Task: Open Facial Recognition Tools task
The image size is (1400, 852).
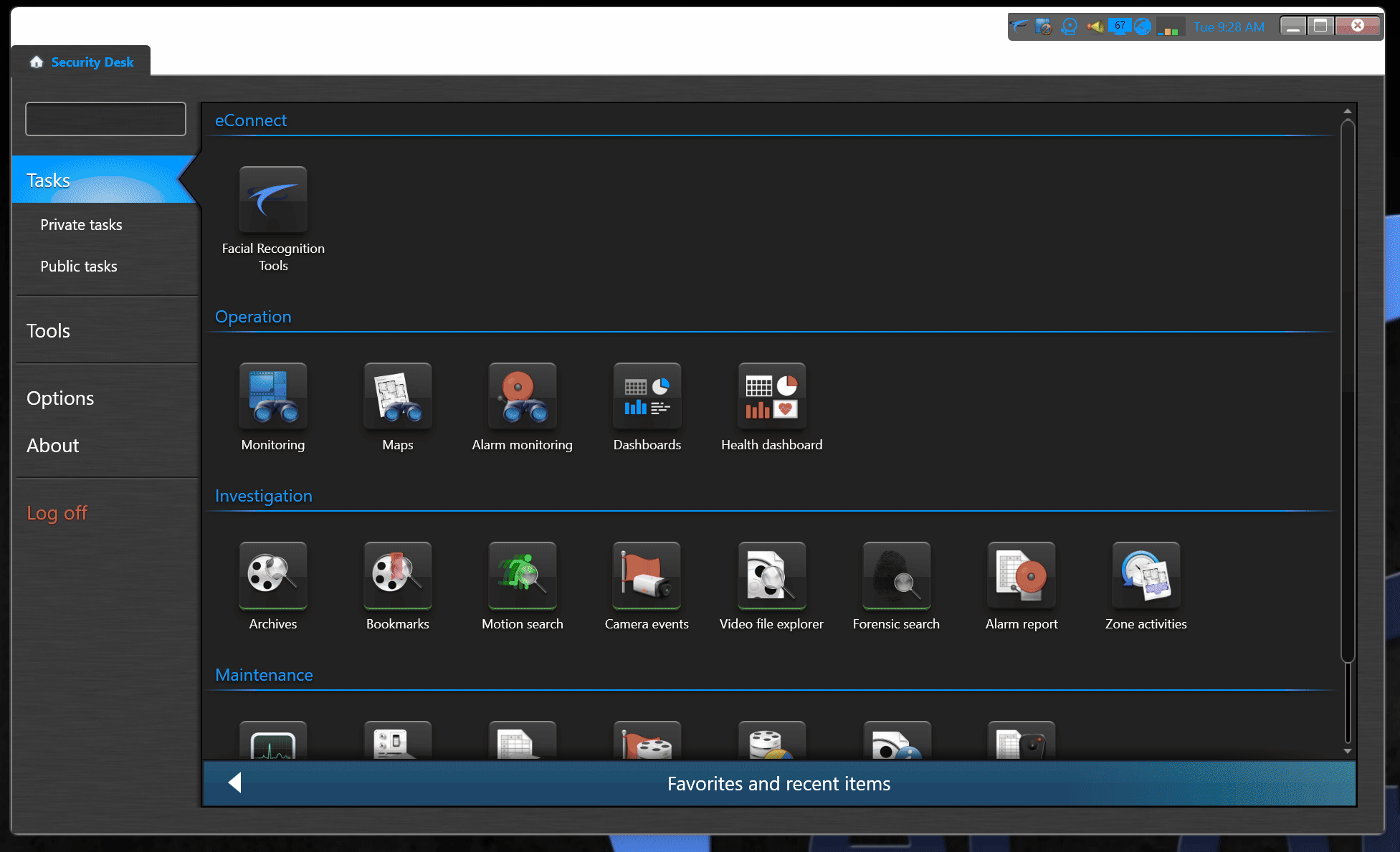Action: (x=273, y=201)
